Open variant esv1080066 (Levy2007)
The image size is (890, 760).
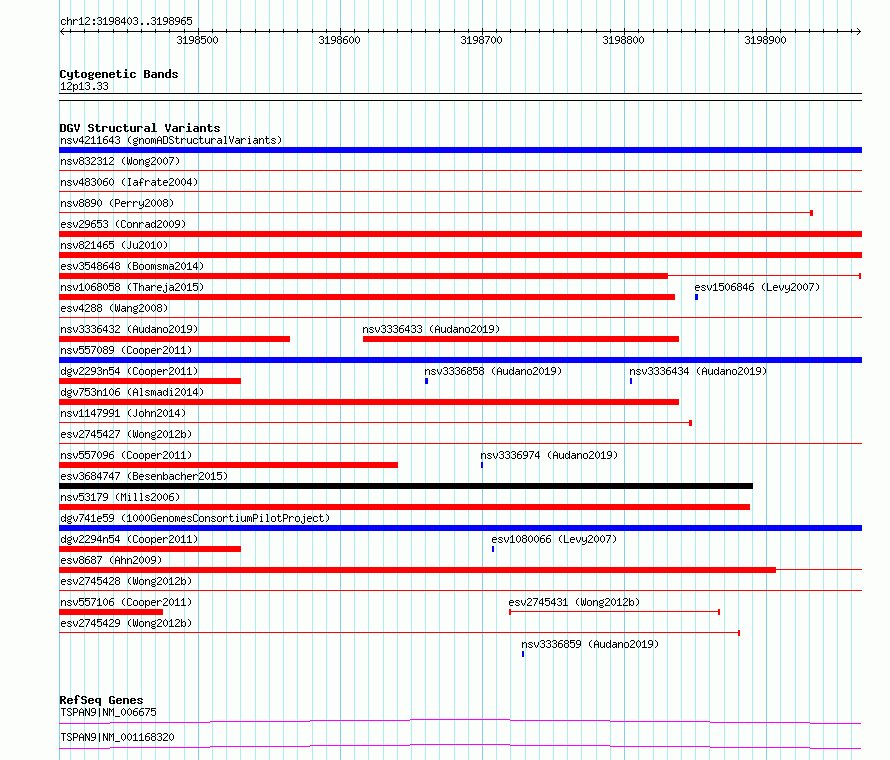pos(554,539)
